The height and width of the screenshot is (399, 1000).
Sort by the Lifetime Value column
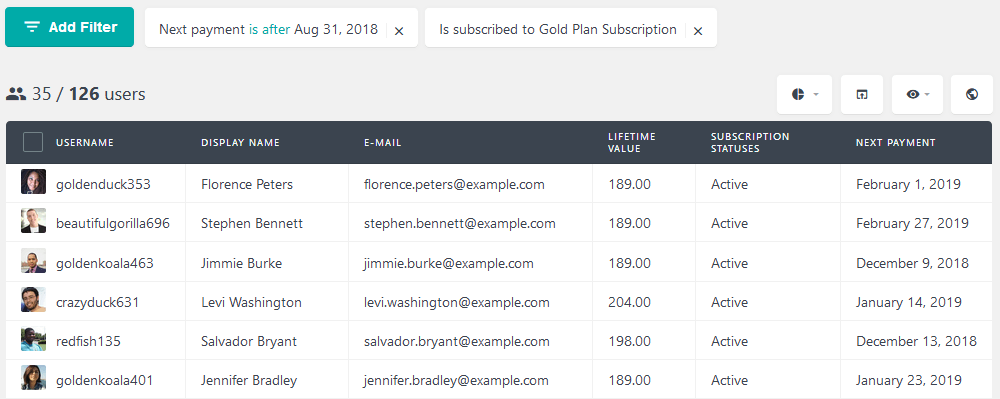(631, 143)
